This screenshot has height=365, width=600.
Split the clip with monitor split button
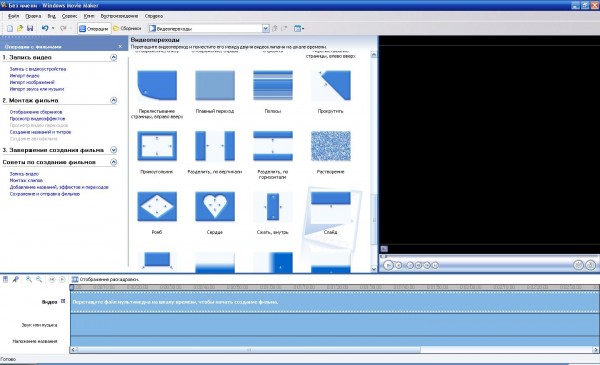coord(578,265)
